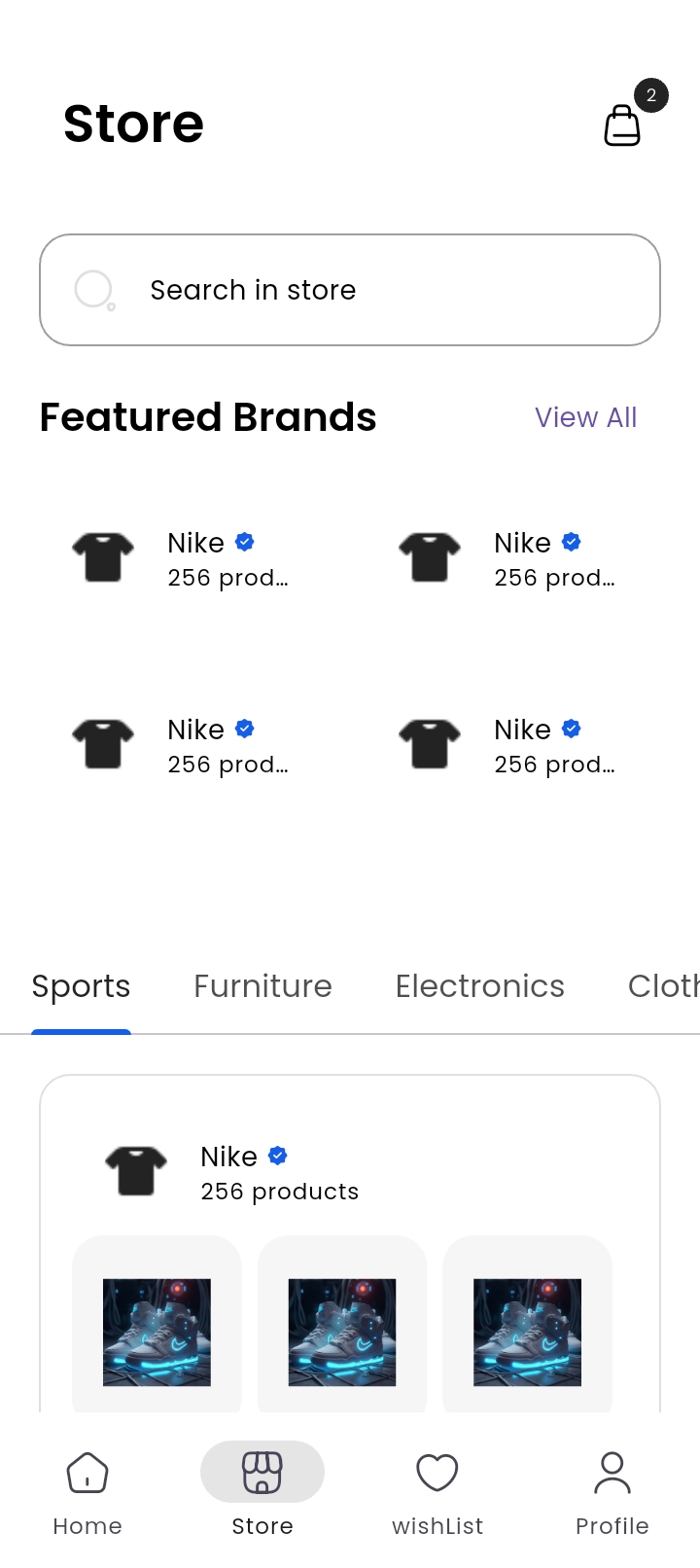Tap the top-left Nike brand t-shirt icon
The image size is (700, 1568).
103,557
